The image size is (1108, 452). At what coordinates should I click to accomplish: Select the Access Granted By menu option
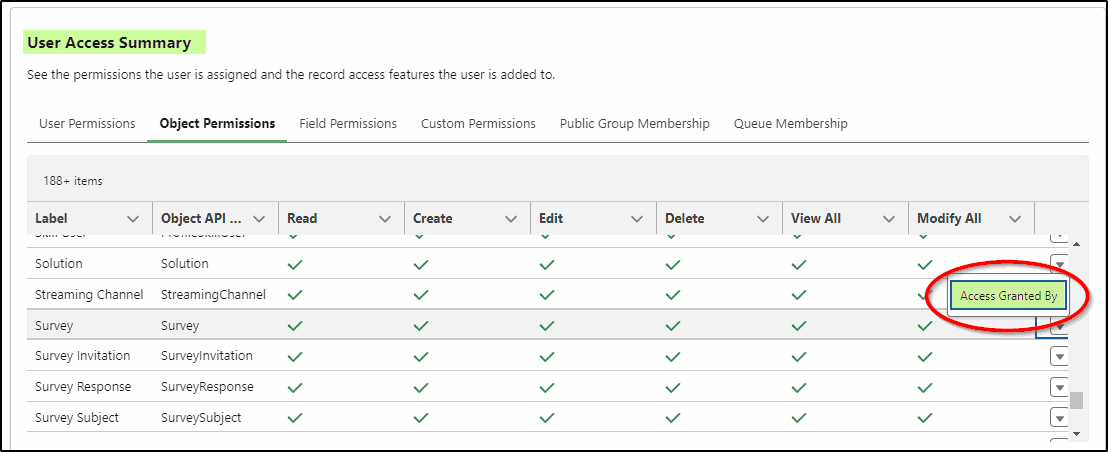coord(1008,297)
